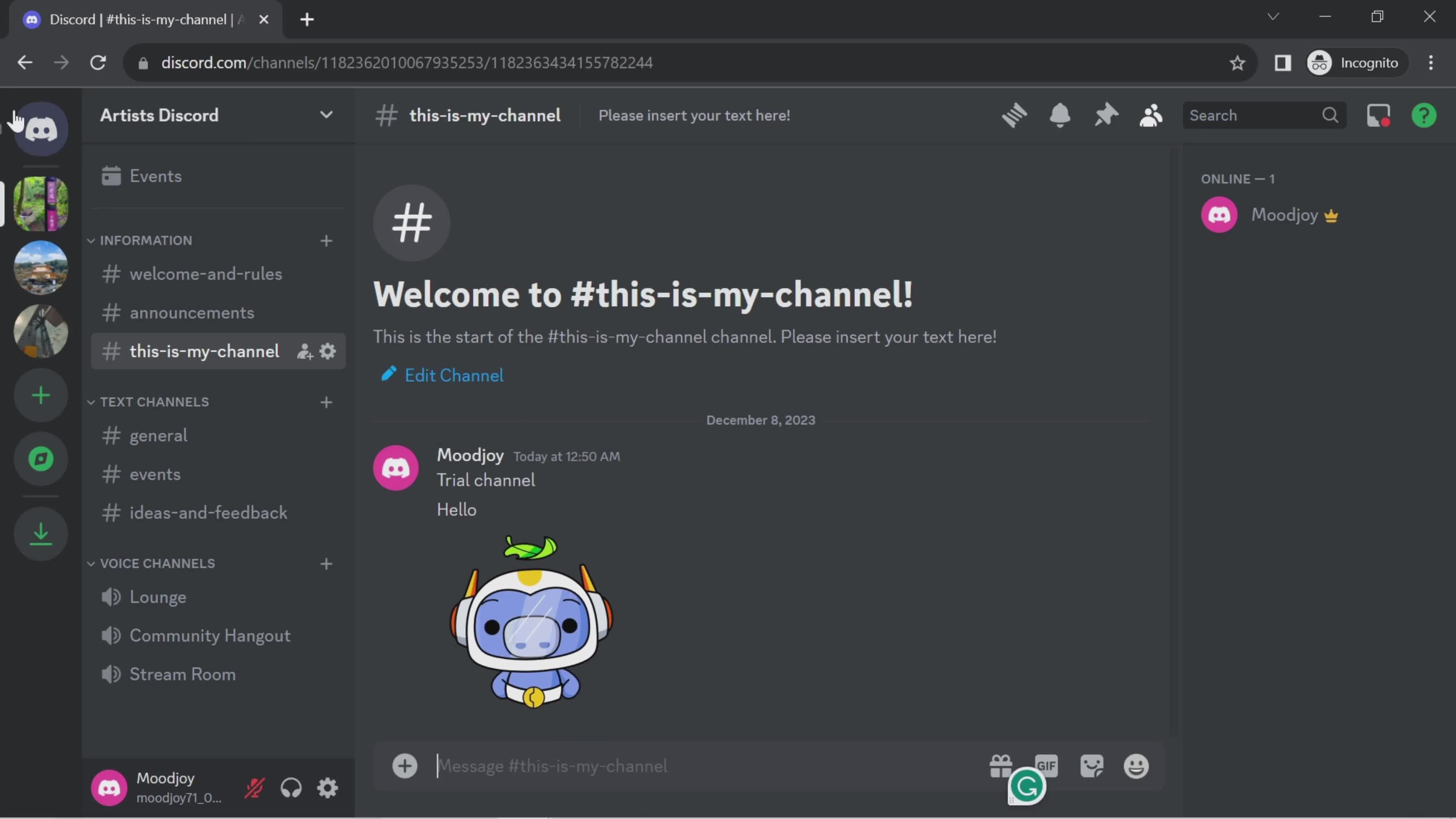Open the announcements channel
This screenshot has width=1456, height=819.
click(218, 312)
